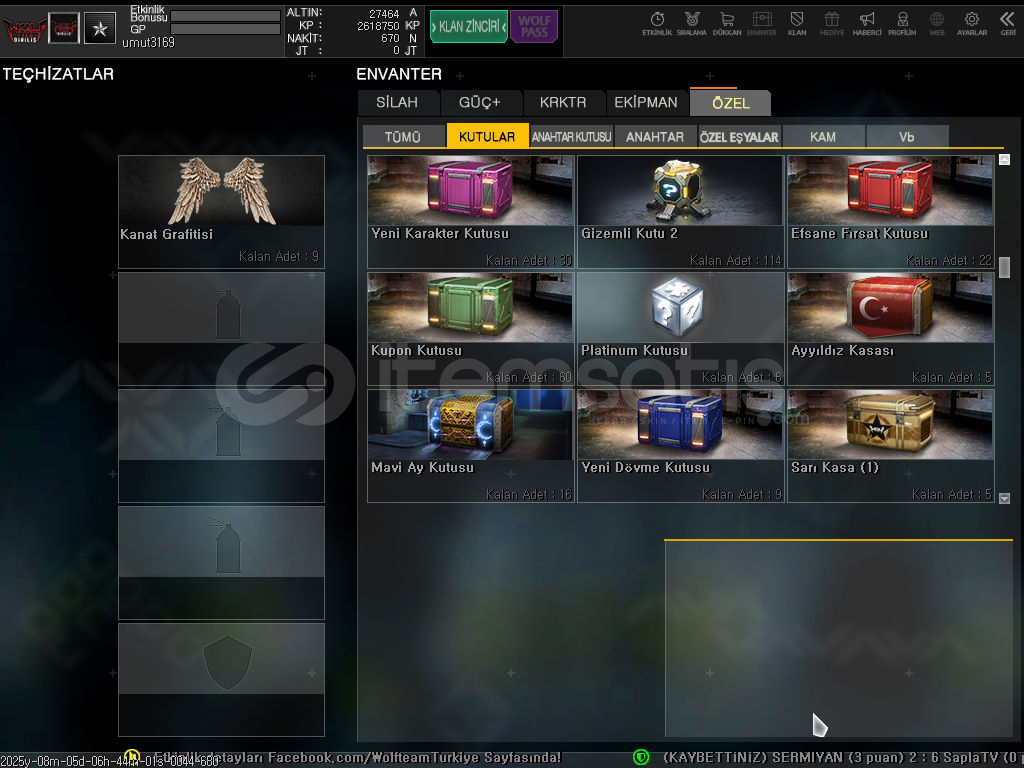Select the ÖZEL inventory tab
Screen dimensions: 1024x768
(731, 103)
